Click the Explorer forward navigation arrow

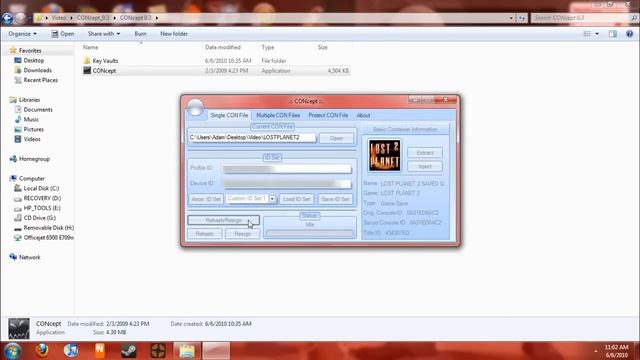click(20, 18)
